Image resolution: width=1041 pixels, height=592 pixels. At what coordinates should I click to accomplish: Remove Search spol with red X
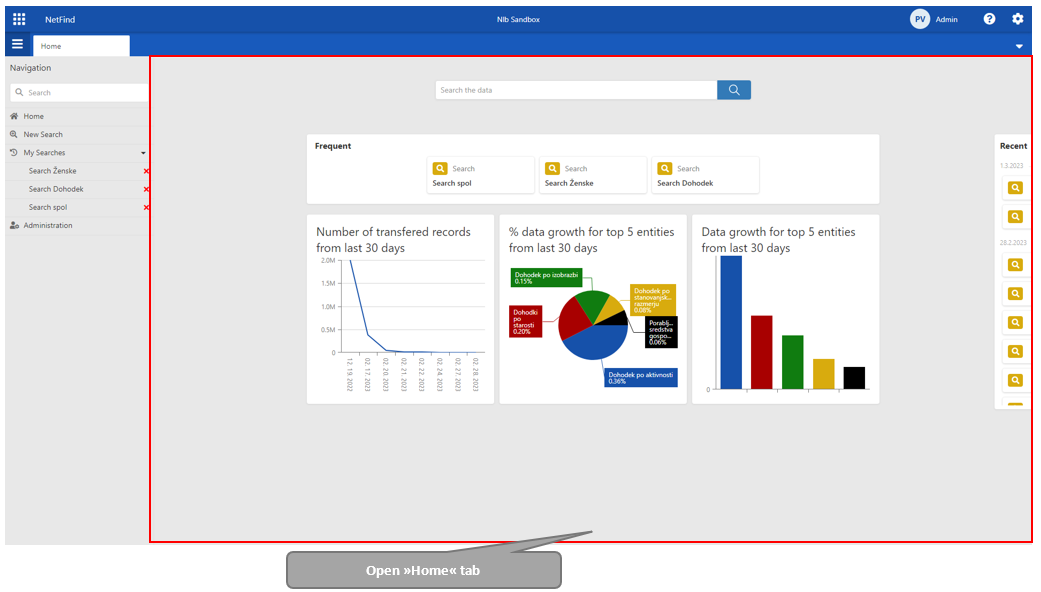(146, 208)
